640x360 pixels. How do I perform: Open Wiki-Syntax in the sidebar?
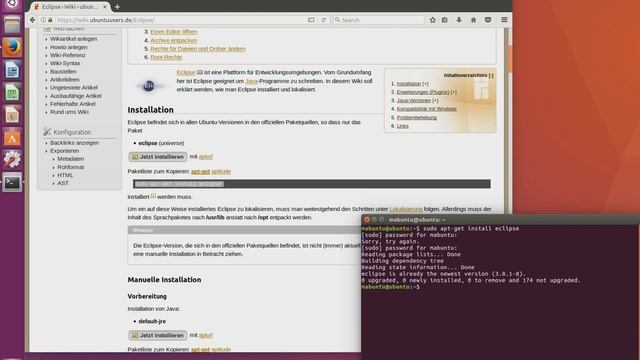(x=65, y=63)
